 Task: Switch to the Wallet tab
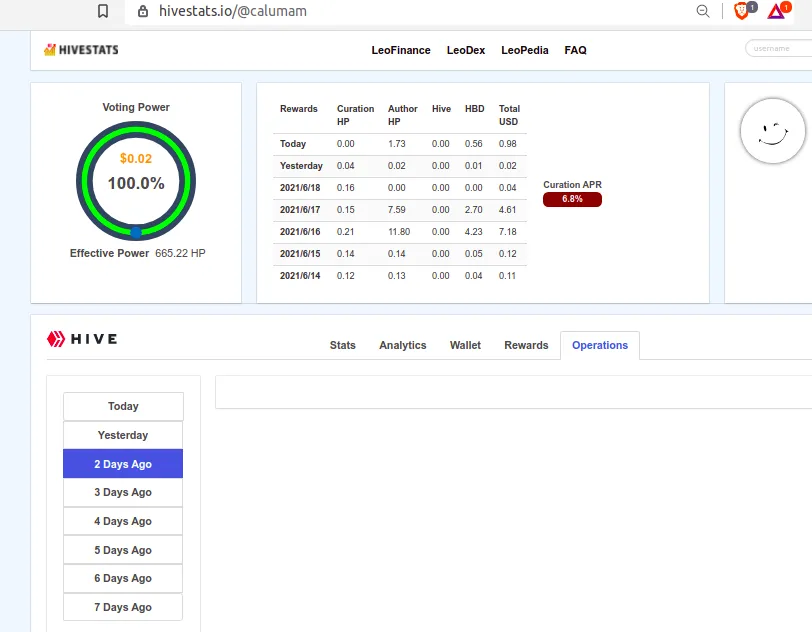pos(465,346)
